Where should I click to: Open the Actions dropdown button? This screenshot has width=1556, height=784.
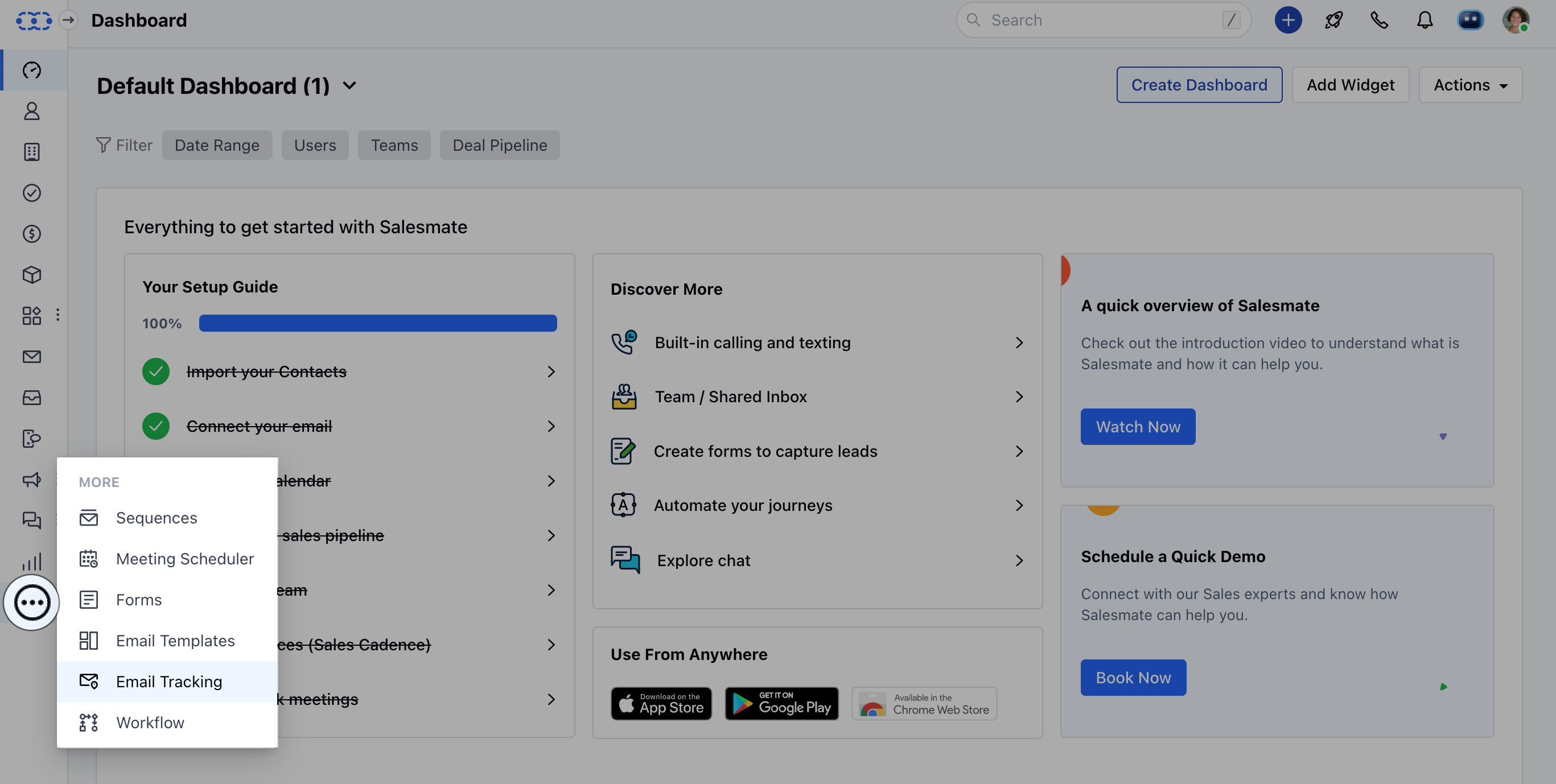[x=1469, y=85]
